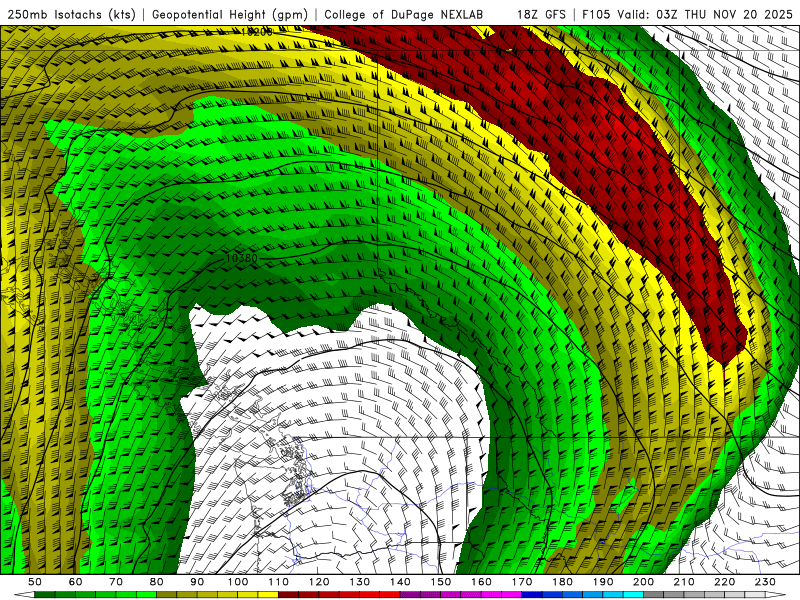This screenshot has width=800, height=600.
Task: Select the dark red swatch below 120
Action: click(x=329, y=595)
